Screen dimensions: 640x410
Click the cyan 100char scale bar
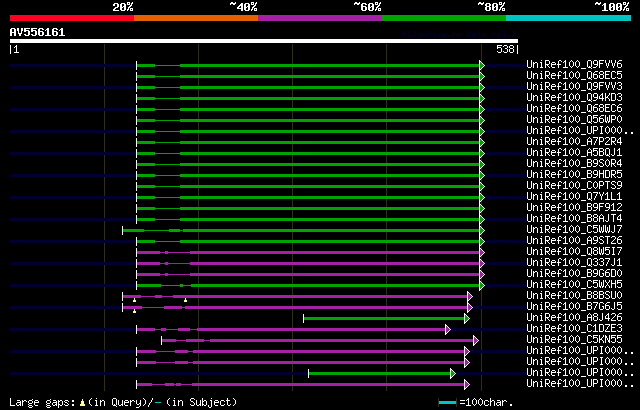pyautogui.click(x=447, y=403)
